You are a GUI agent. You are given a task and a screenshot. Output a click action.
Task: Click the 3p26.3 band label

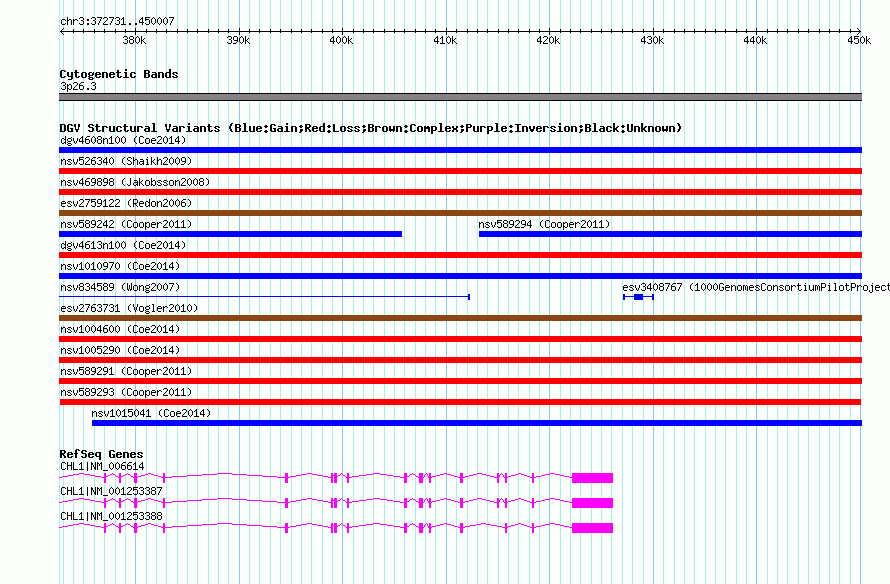coord(78,86)
